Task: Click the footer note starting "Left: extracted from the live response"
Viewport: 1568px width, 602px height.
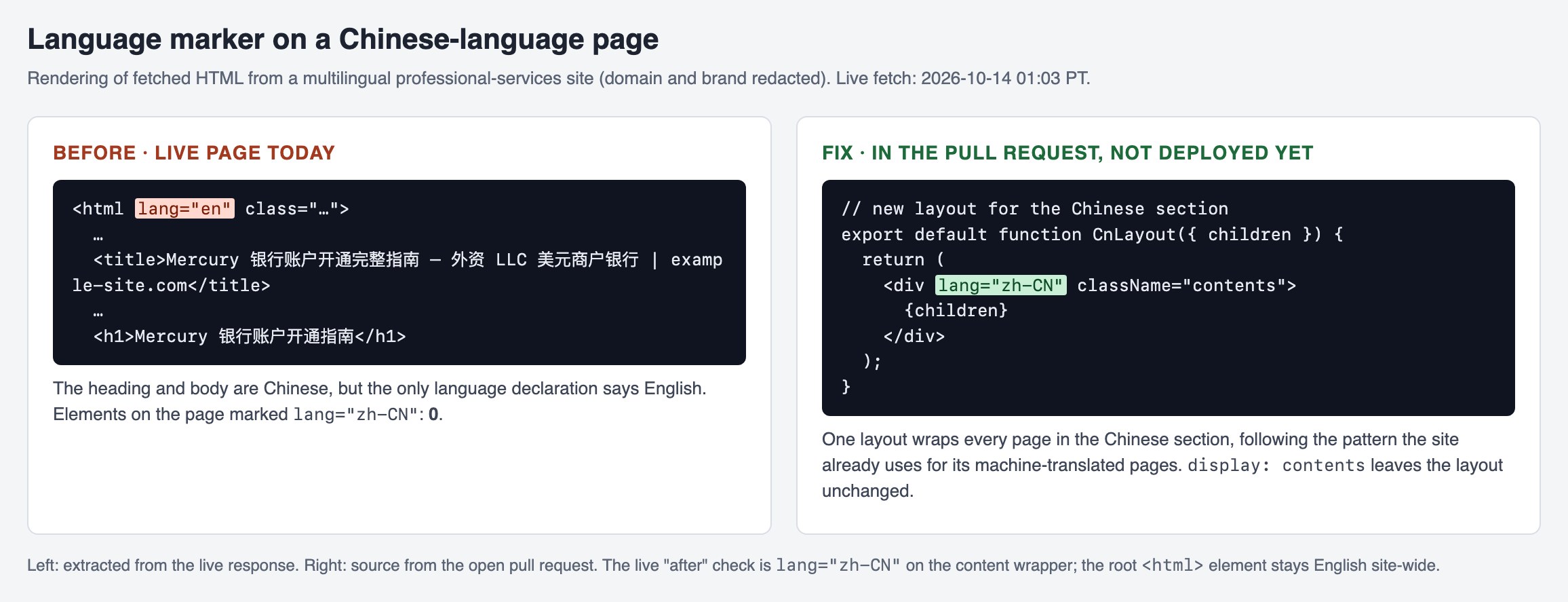Action: click(733, 565)
